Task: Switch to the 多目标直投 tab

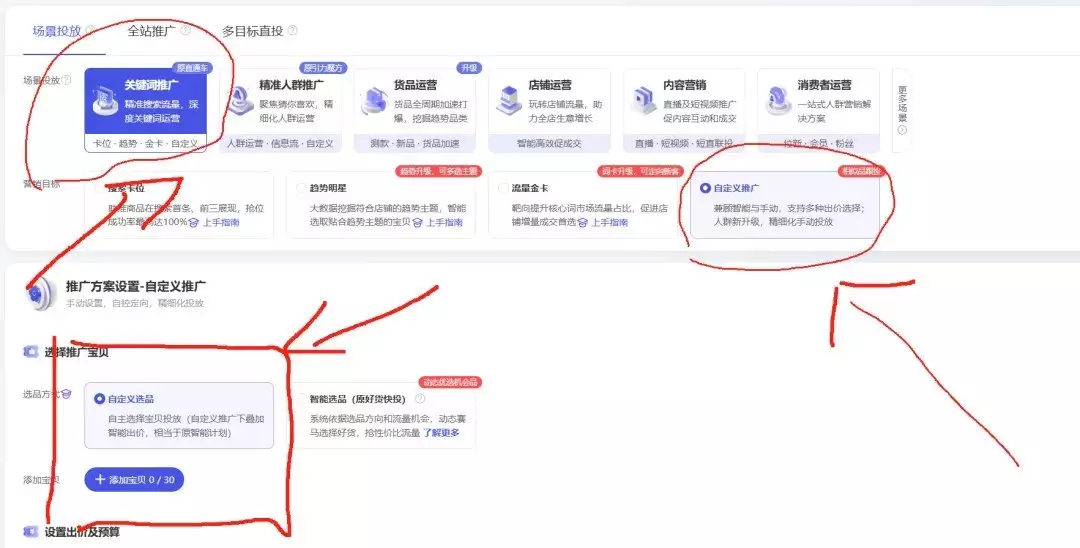Action: [x=252, y=31]
